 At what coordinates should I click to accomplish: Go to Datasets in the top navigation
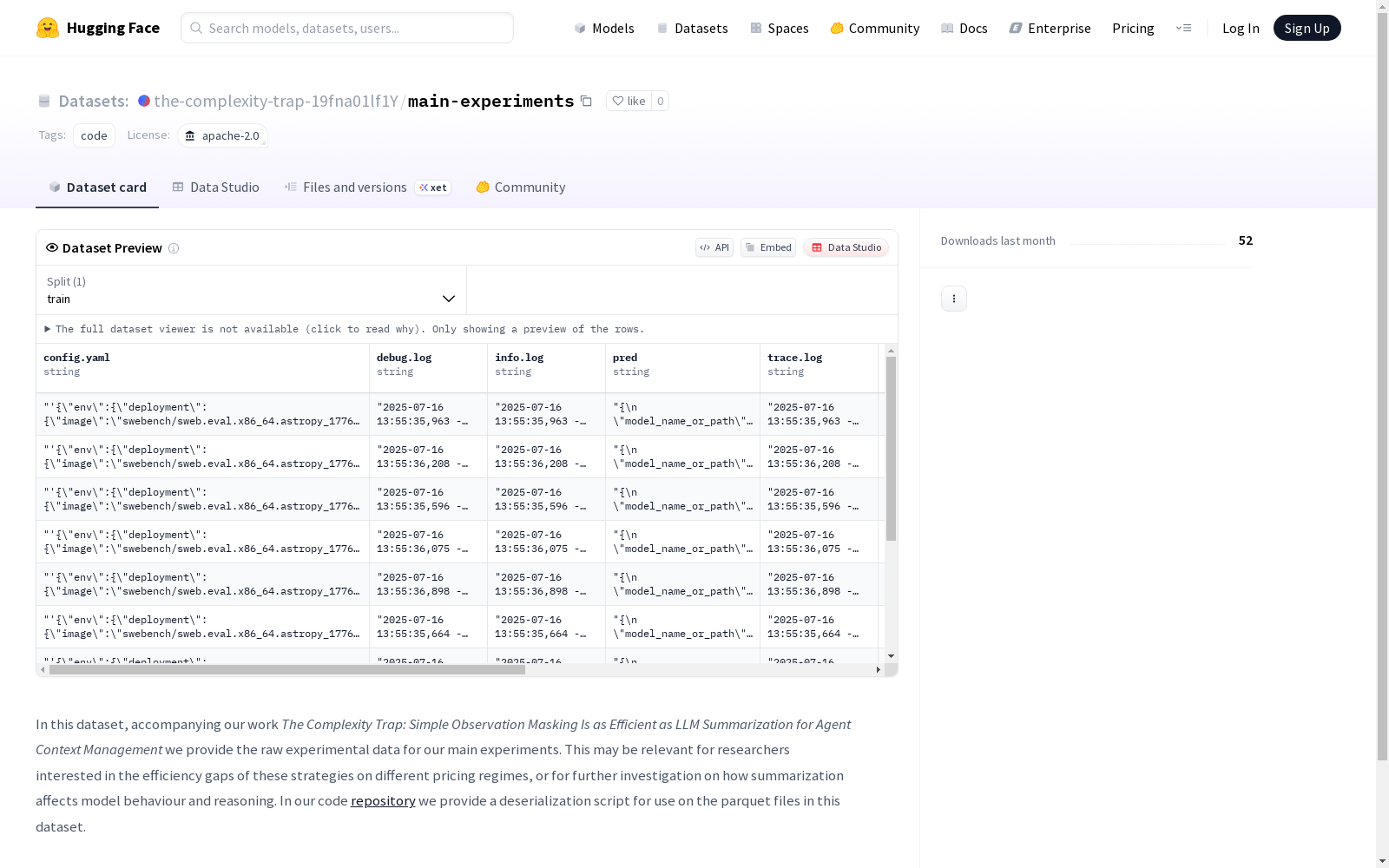[692, 28]
